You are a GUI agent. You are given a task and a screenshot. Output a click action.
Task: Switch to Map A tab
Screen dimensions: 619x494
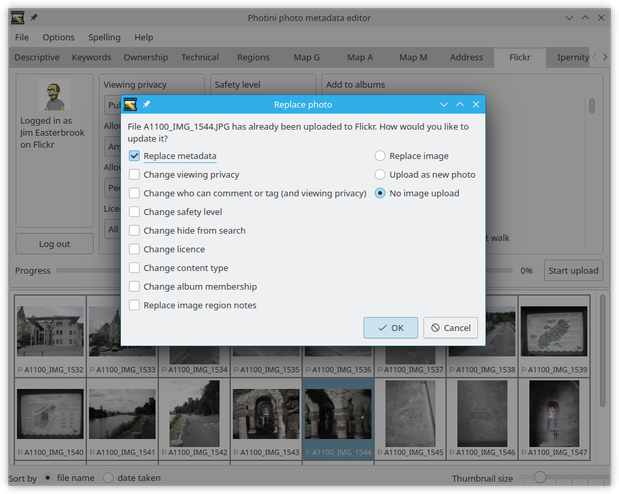[360, 57]
